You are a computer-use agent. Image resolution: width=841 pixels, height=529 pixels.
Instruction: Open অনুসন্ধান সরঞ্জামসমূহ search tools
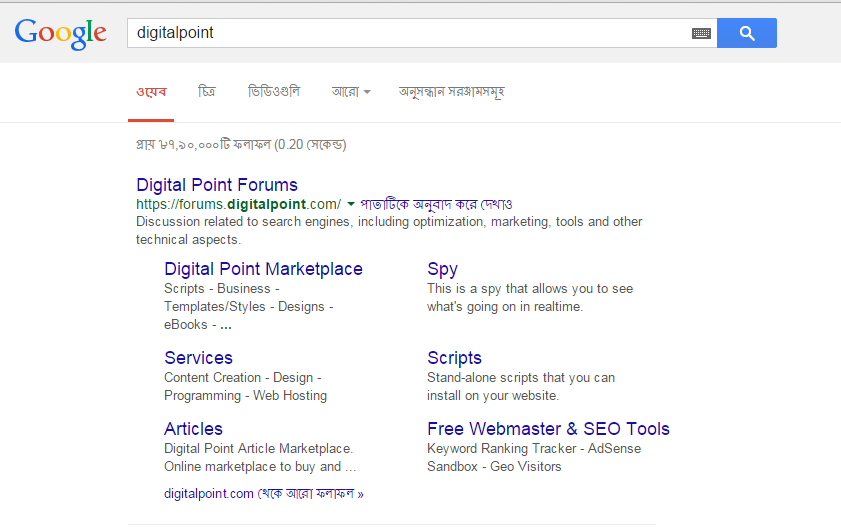coord(451,92)
